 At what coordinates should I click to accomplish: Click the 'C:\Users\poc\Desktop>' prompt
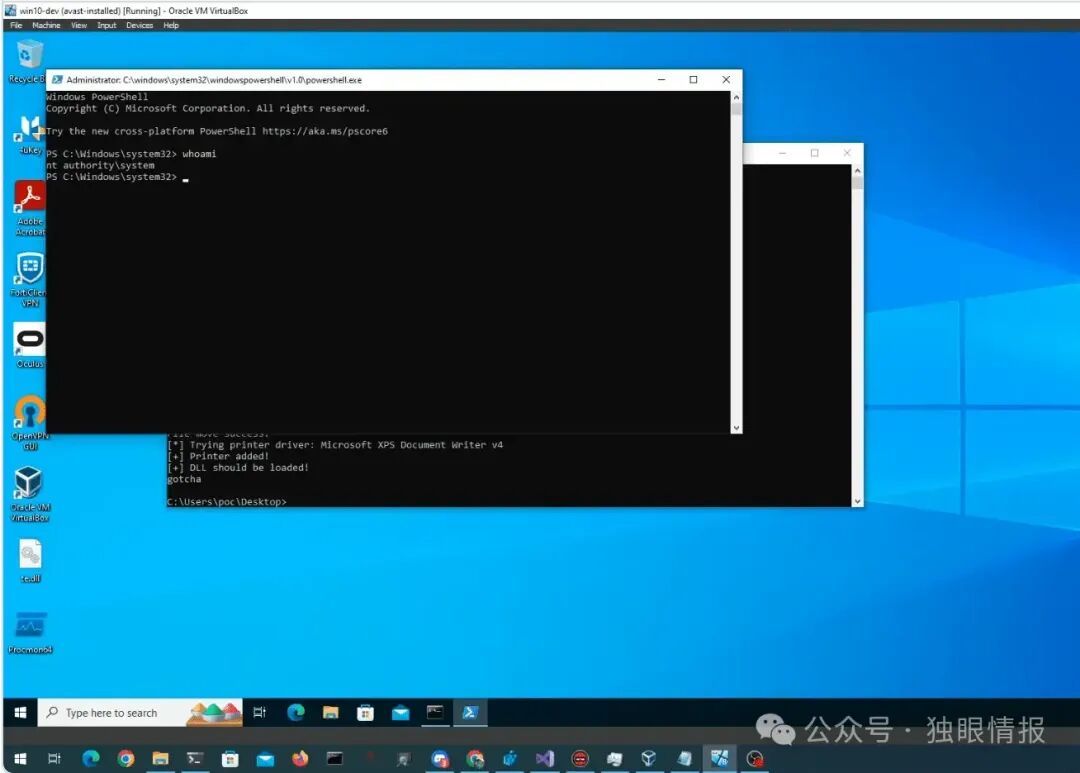click(x=227, y=502)
